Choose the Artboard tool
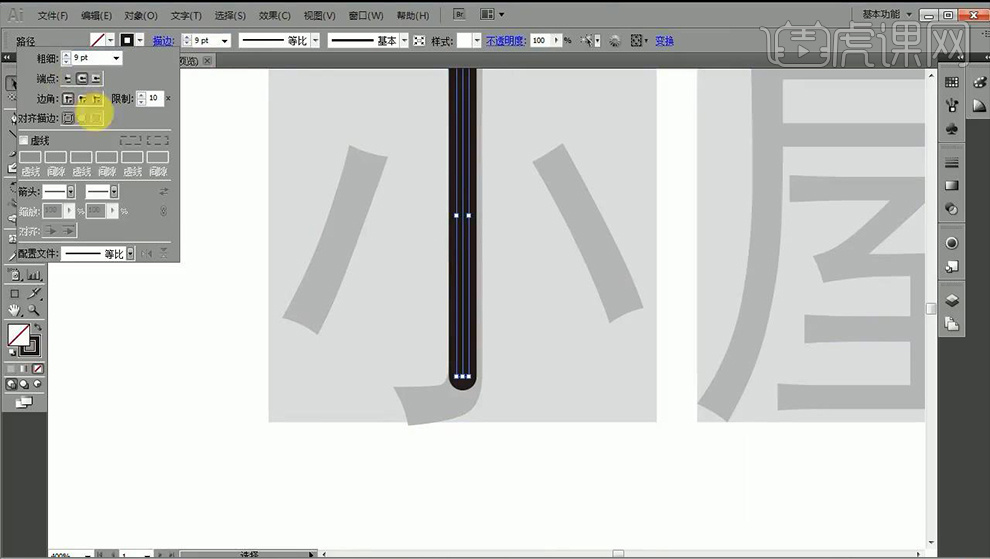 click(x=15, y=293)
